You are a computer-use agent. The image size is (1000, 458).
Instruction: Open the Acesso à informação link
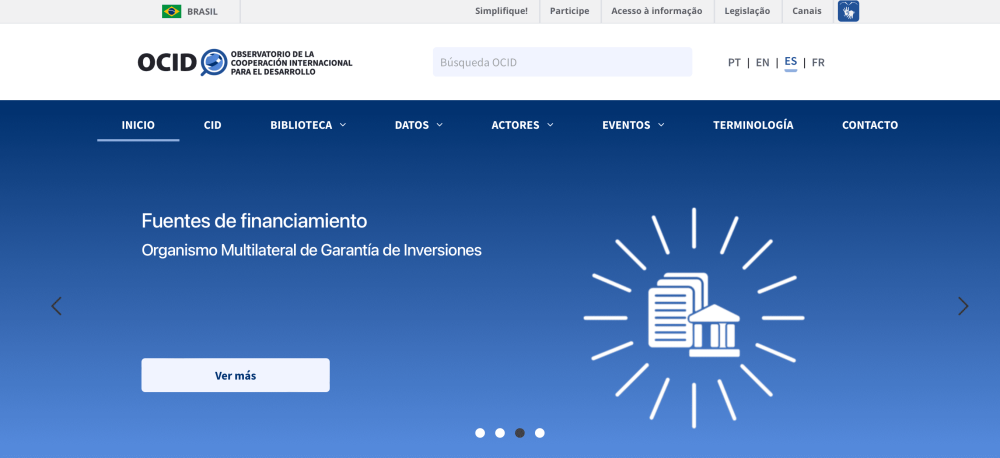click(657, 11)
